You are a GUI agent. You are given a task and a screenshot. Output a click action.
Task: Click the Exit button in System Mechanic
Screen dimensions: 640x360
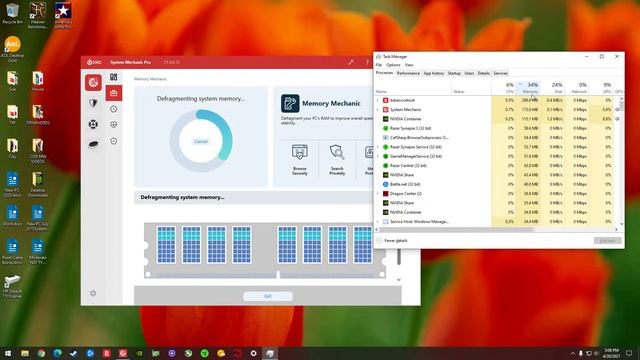(268, 296)
